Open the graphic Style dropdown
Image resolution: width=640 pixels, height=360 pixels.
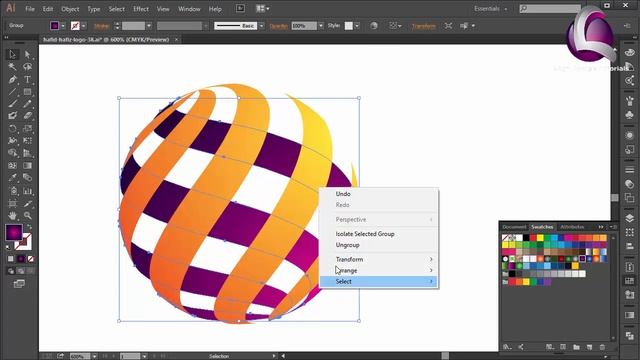[x=357, y=26]
